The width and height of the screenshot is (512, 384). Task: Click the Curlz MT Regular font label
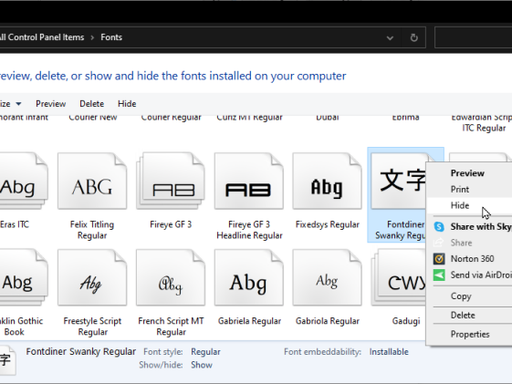(x=249, y=118)
